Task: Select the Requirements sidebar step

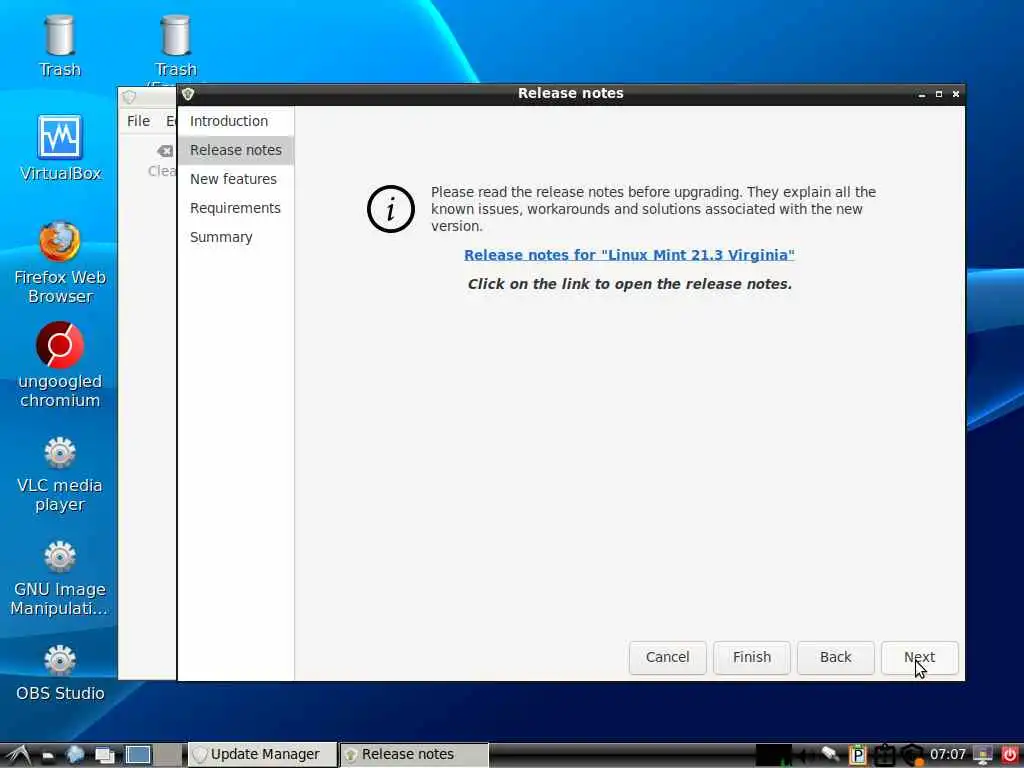Action: (236, 208)
